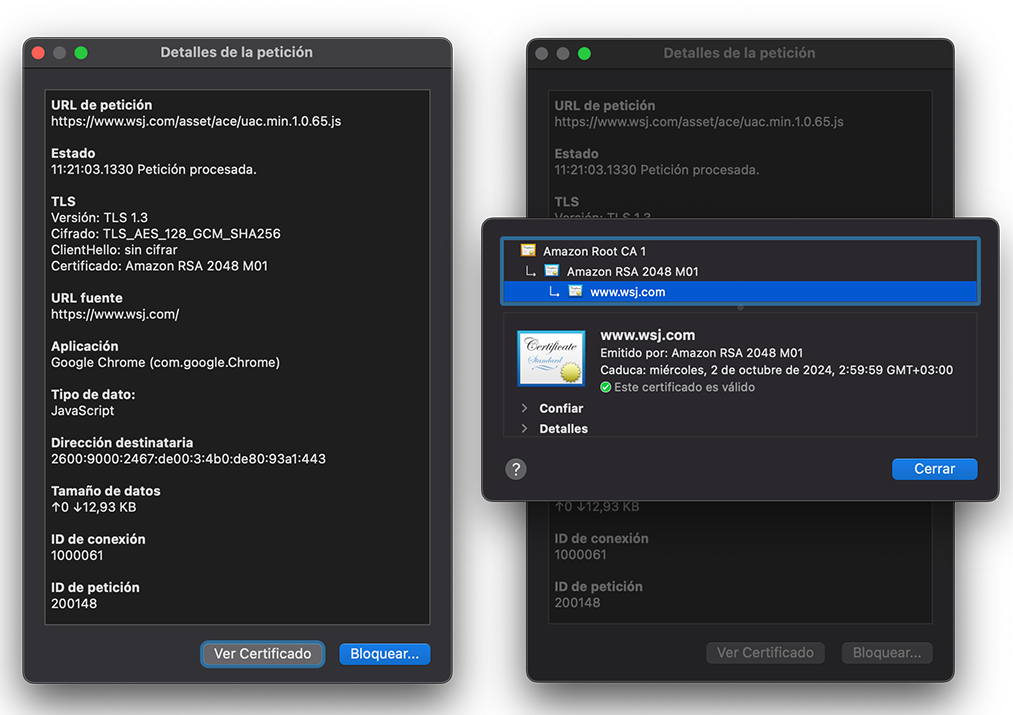Click connection ID 1000061 in right window

click(x=580, y=555)
